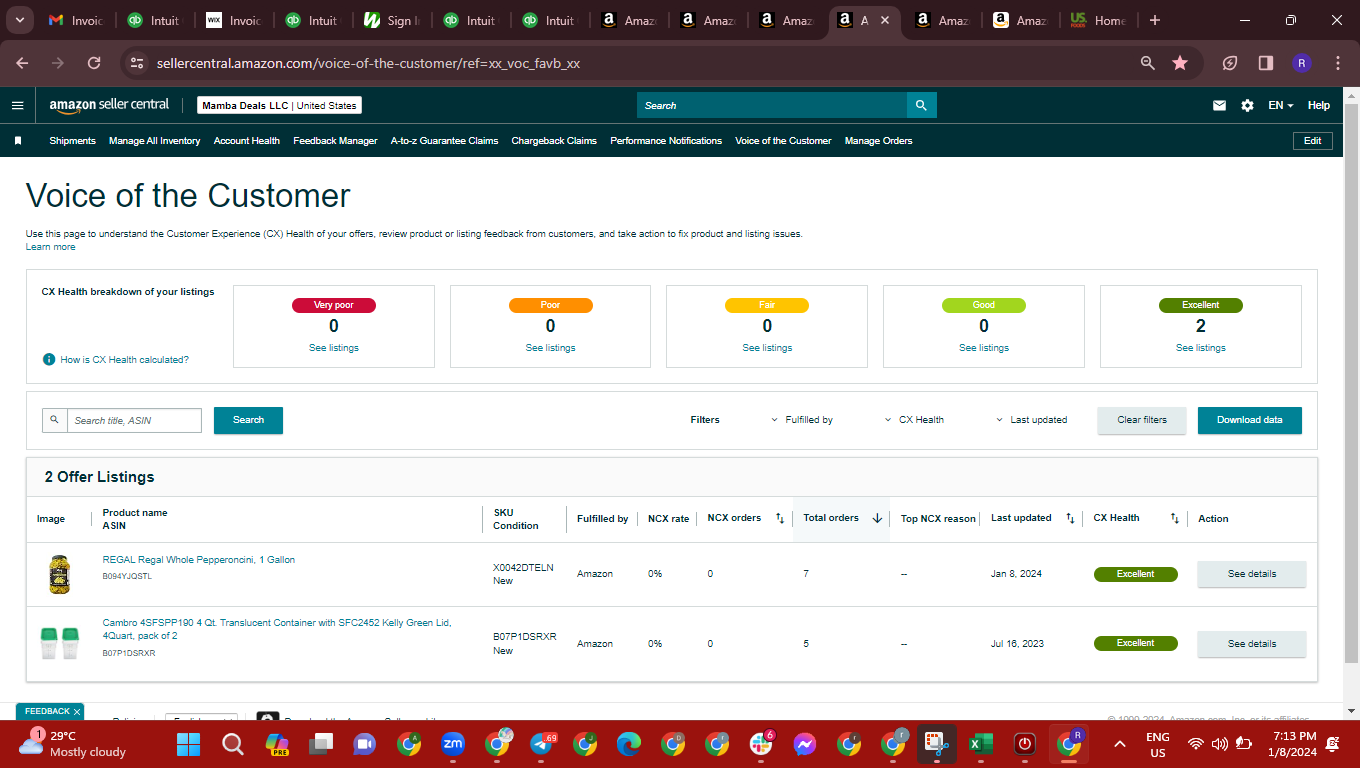Close the active Chrome tab
The height and width of the screenshot is (768, 1360).
(x=884, y=20)
